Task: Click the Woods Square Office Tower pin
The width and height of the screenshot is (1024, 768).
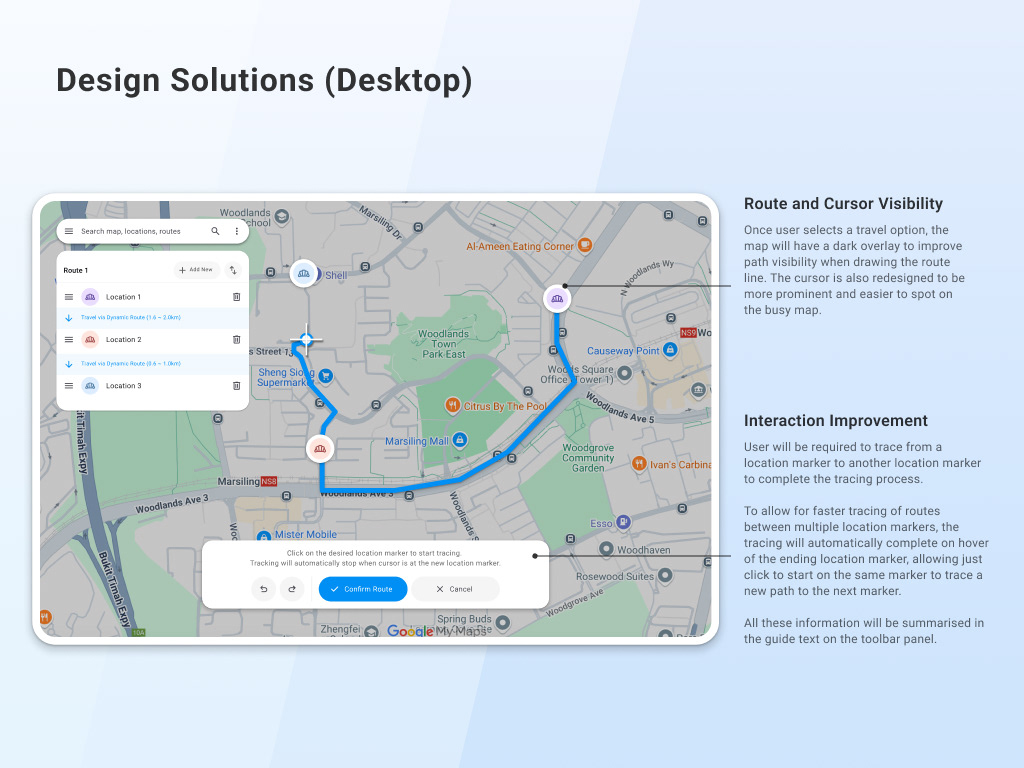Action: coord(625,373)
